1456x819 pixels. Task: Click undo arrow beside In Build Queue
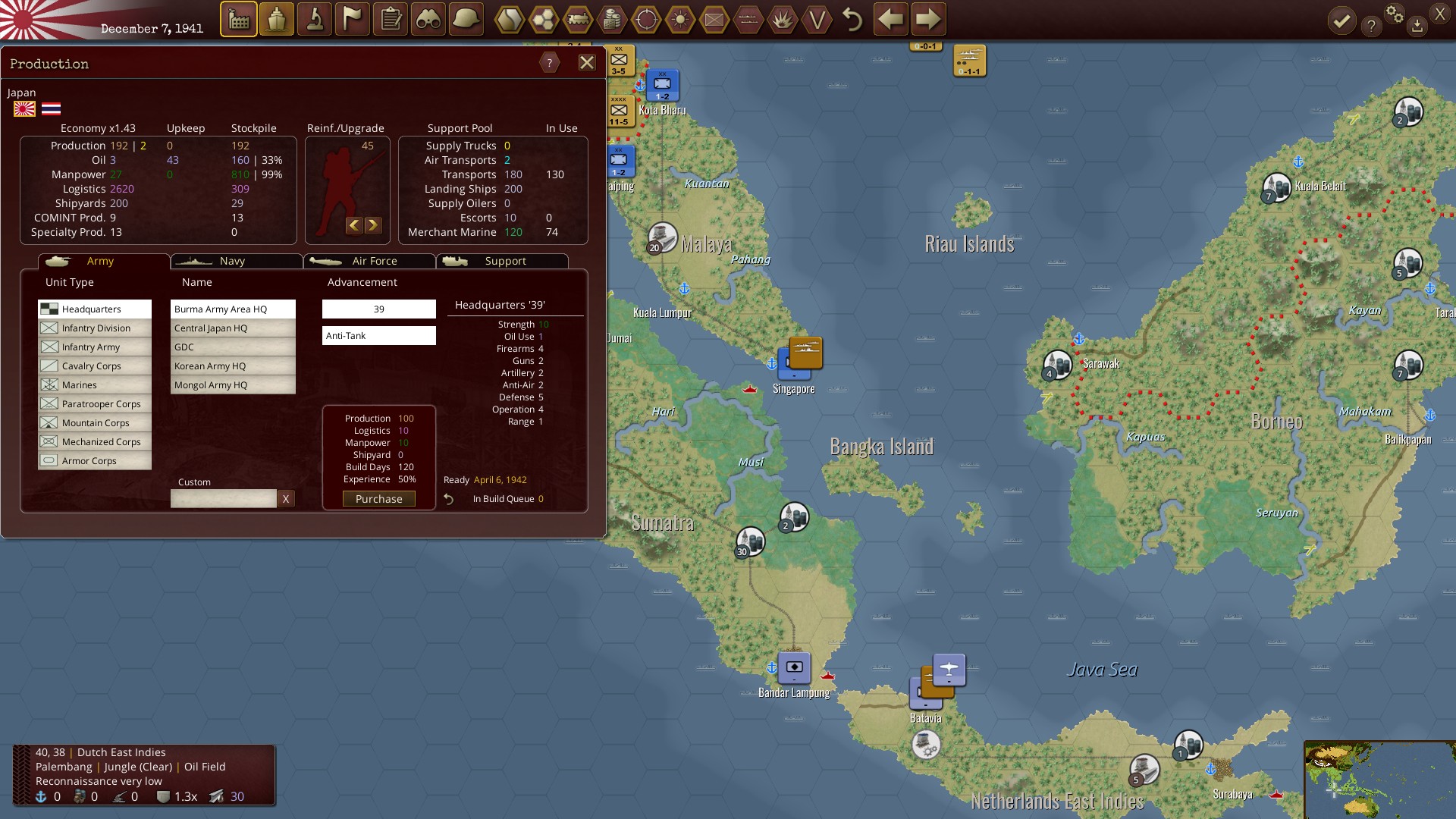pyautogui.click(x=449, y=499)
